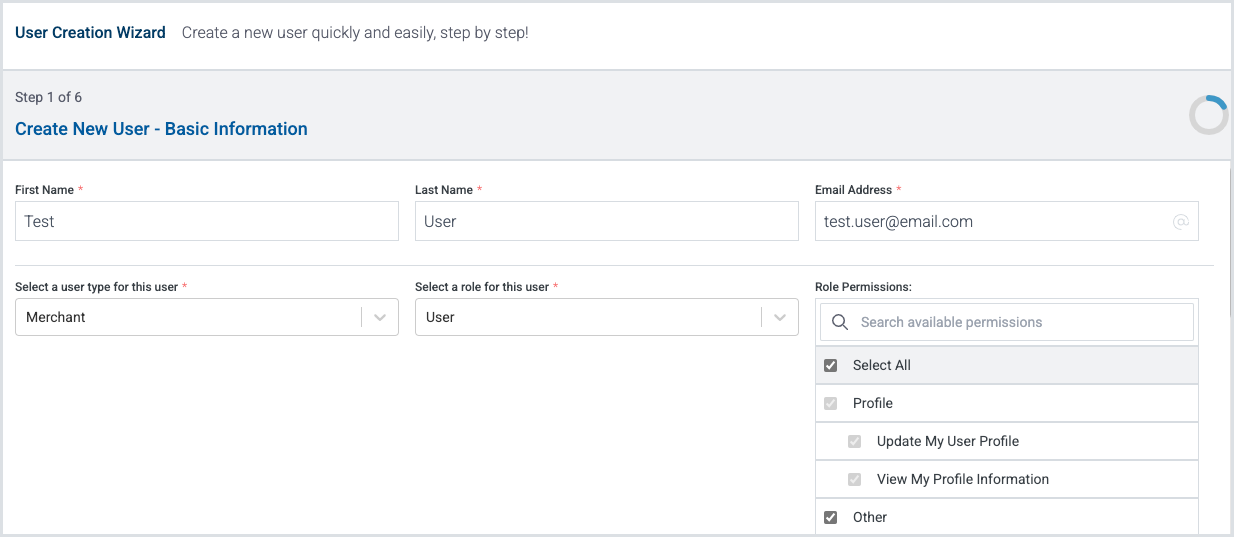
Task: Click the Email Address input field
Action: pyautogui.click(x=990, y=222)
